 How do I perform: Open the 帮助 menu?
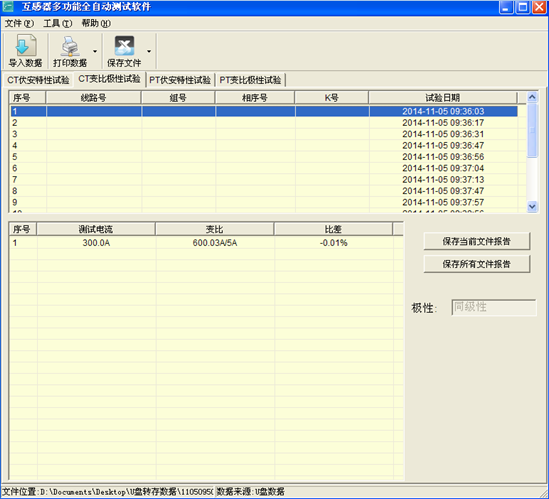click(x=96, y=23)
